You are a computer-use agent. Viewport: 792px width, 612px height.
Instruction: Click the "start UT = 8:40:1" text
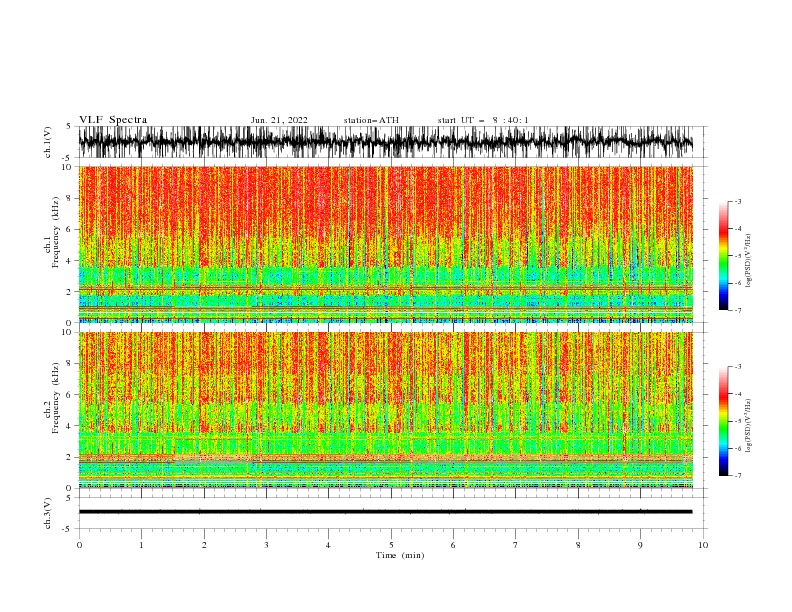[x=483, y=120]
